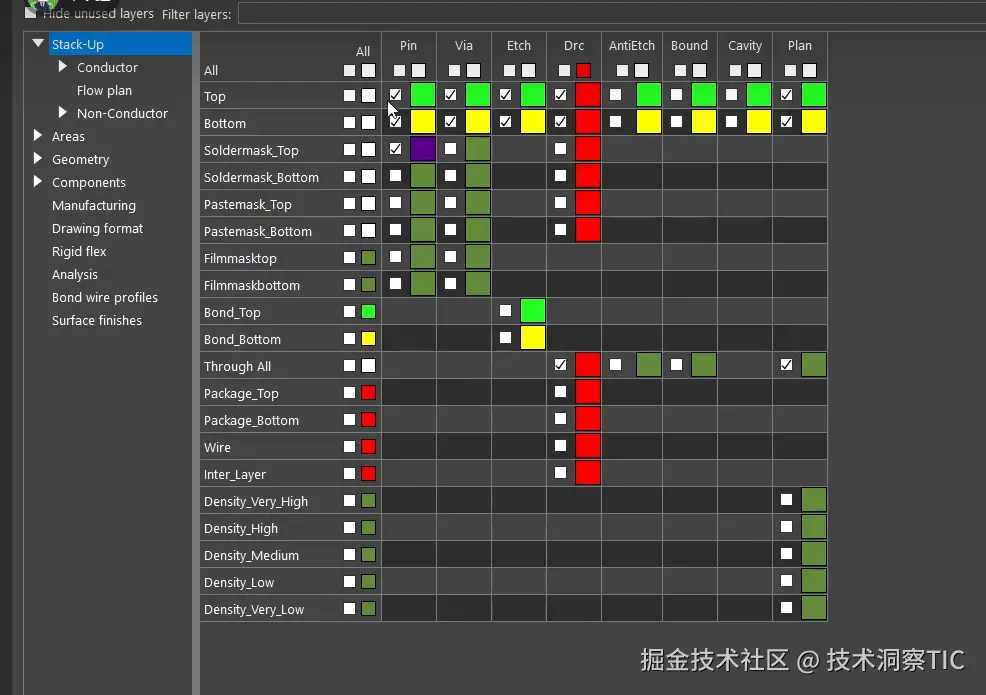Viewport: 986px width, 695px height.
Task: Uncheck the Soldermask_Top Pin checkbox
Action: coord(396,149)
